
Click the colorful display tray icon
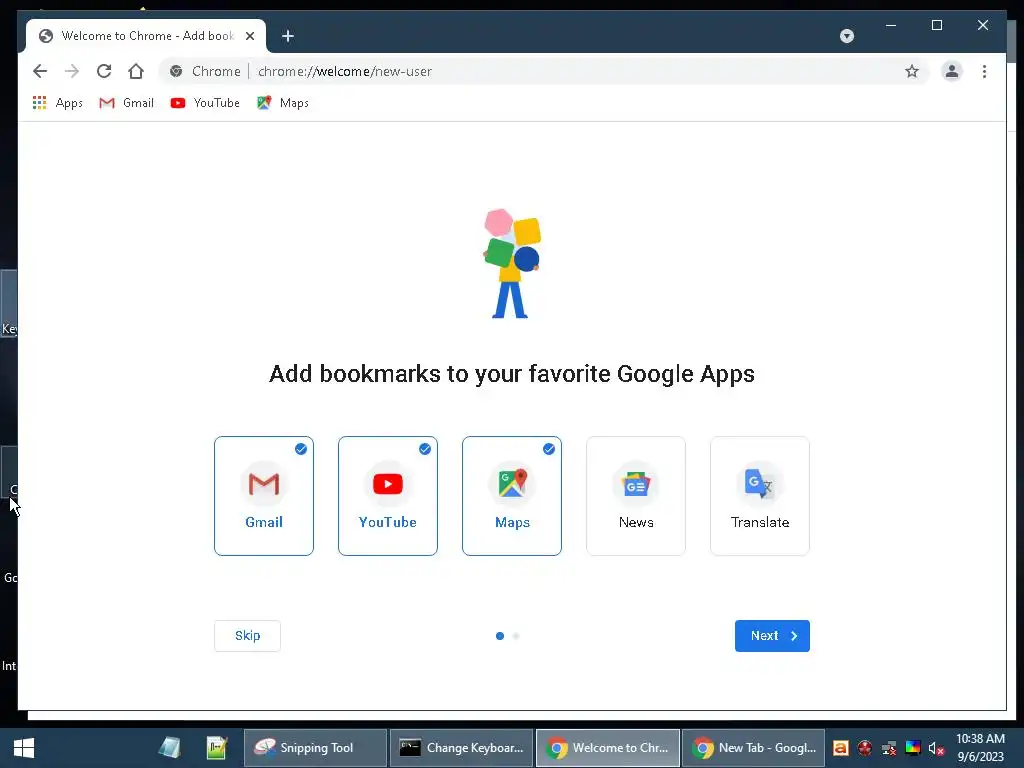coord(913,748)
